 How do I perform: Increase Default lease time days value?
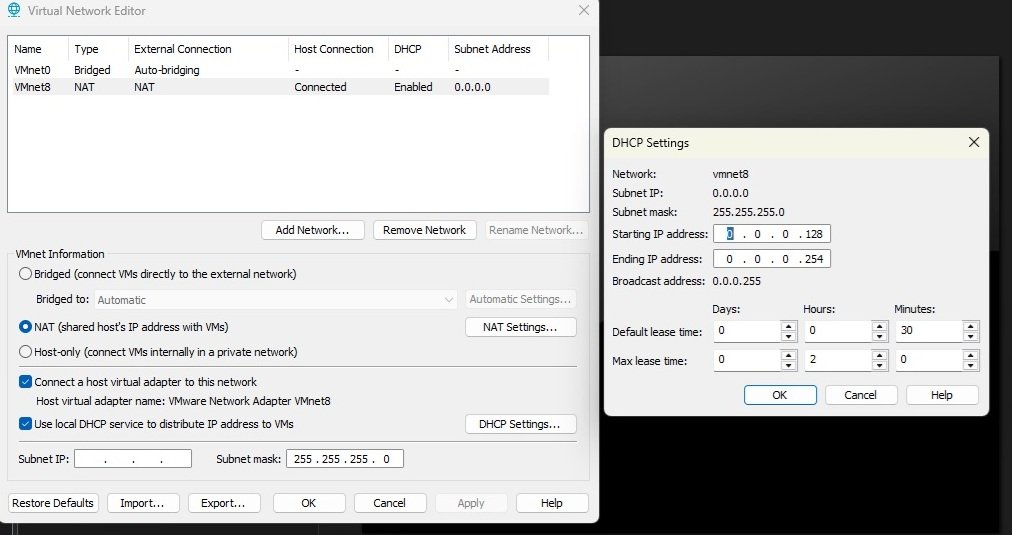click(788, 326)
